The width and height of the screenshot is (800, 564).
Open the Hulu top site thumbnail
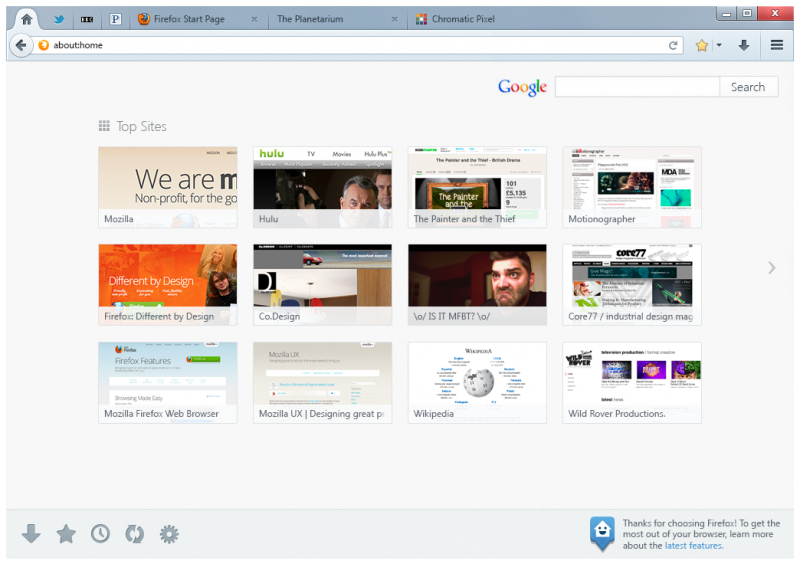click(322, 187)
